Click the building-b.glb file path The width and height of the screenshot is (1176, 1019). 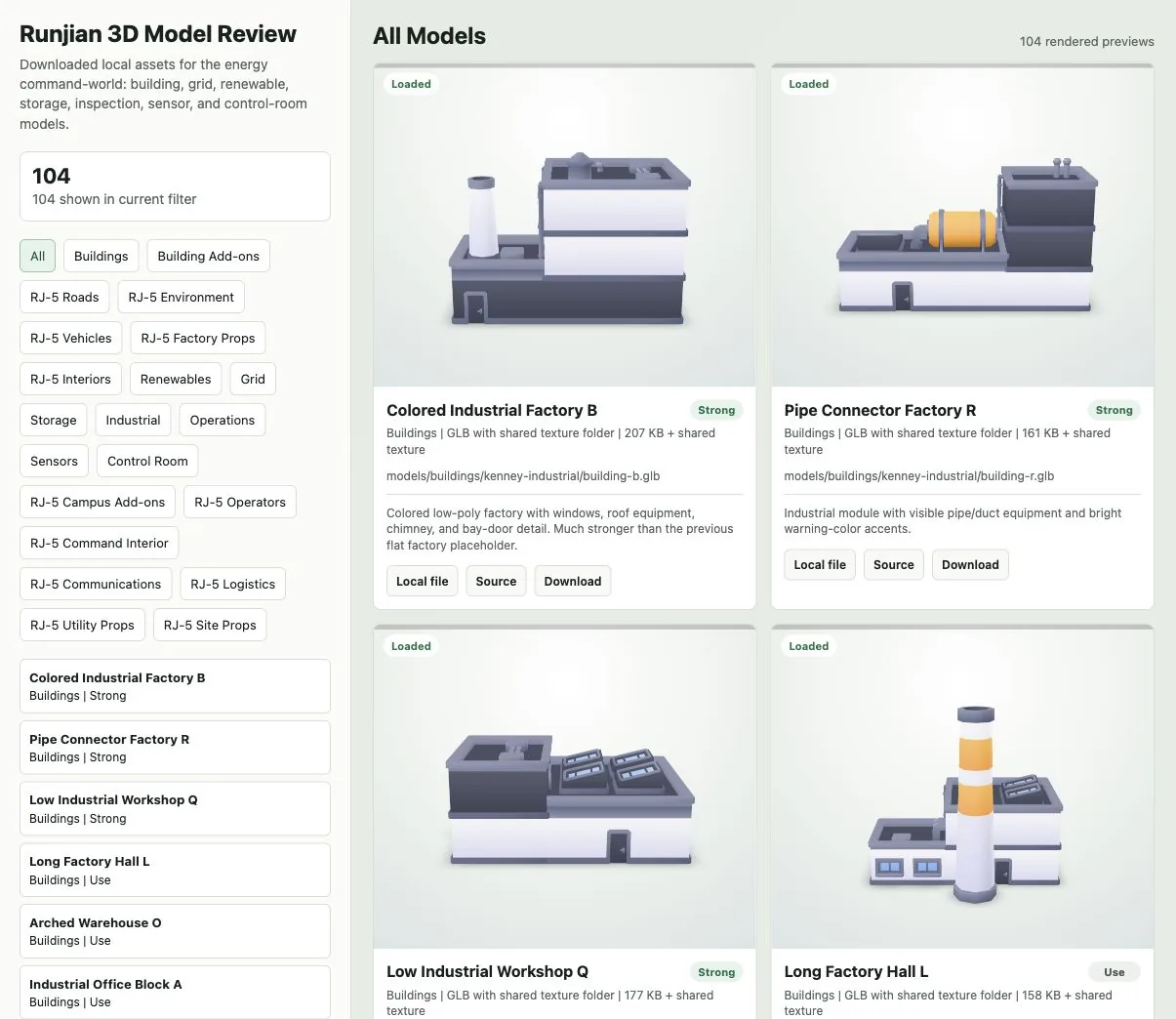click(523, 476)
